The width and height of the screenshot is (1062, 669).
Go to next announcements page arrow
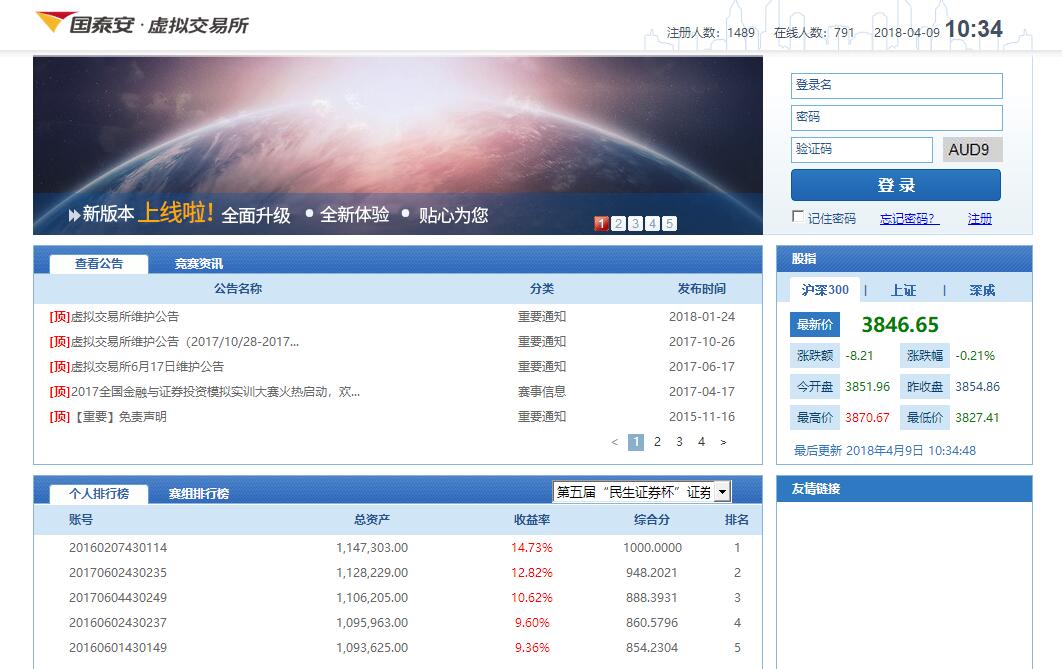(x=723, y=442)
